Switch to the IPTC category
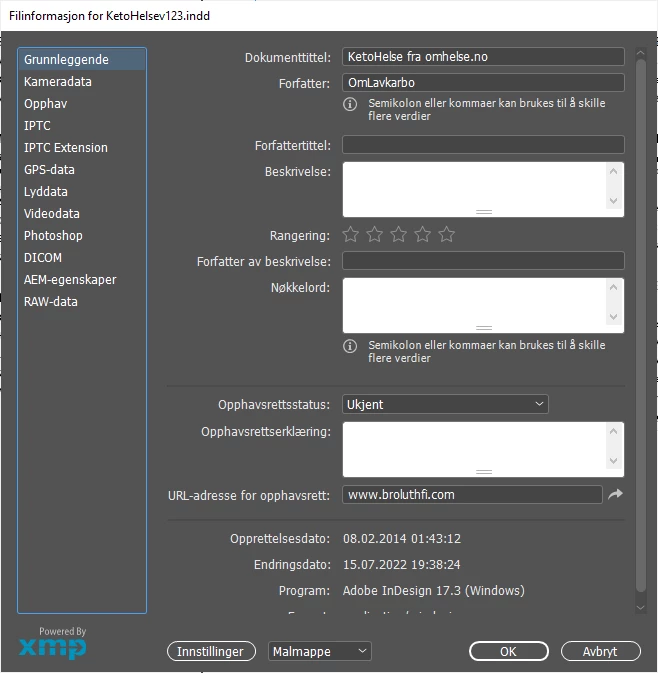Screen dimensions: 658x673 coord(82,126)
